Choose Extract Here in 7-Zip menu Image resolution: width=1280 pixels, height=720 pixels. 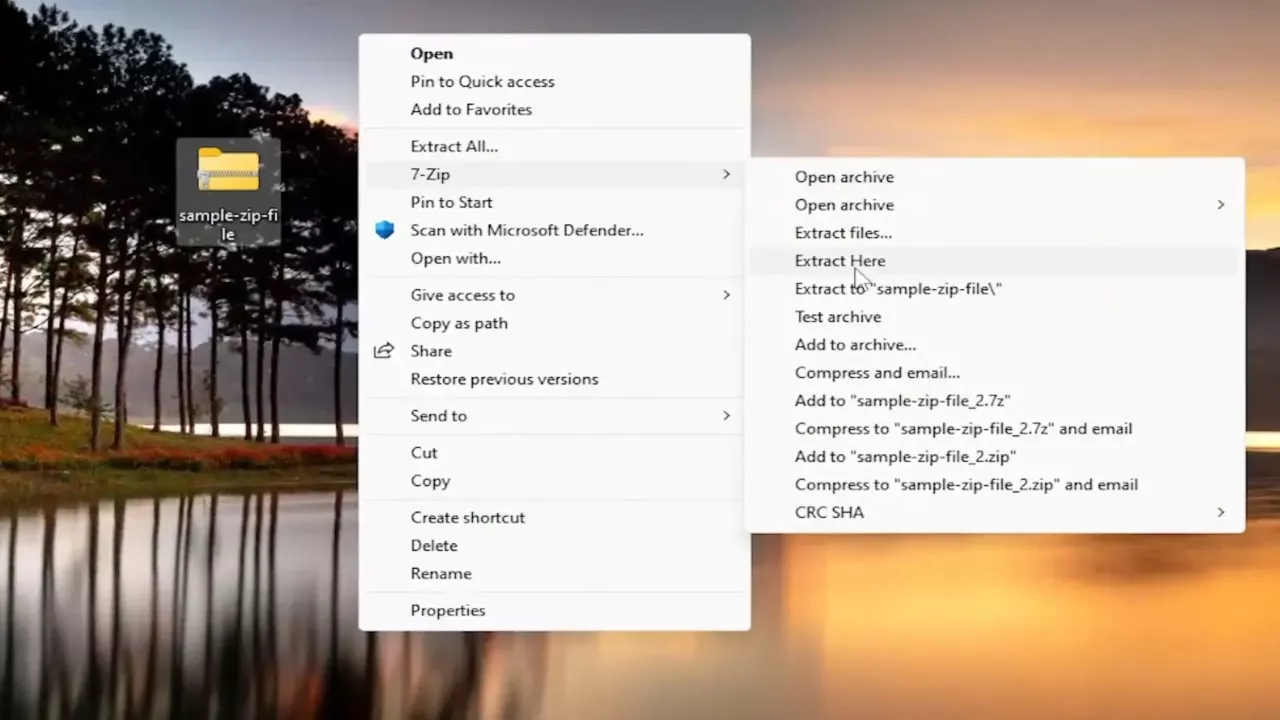[839, 261]
